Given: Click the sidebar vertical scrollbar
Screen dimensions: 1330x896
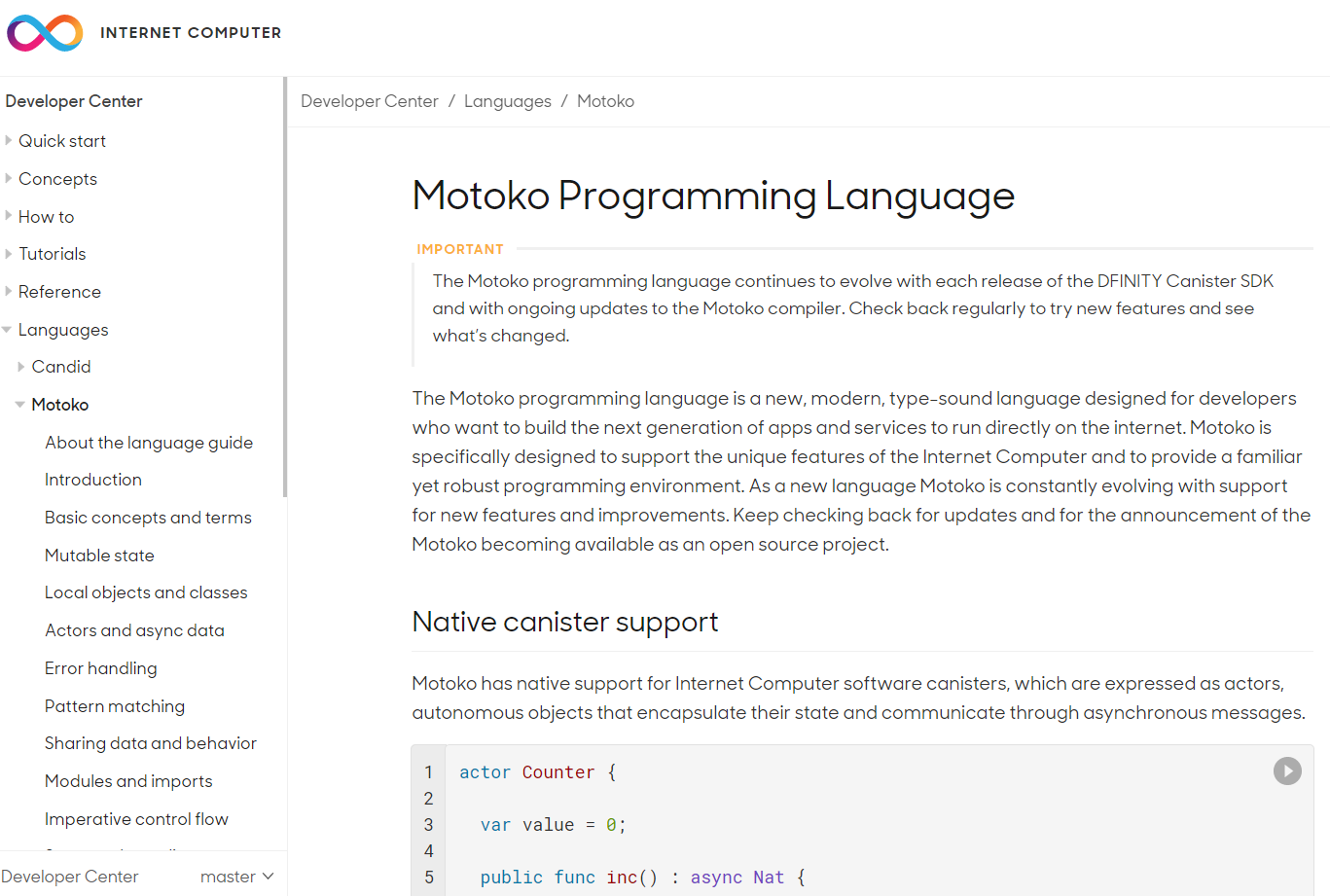Looking at the screenshot, I should point(285,287).
